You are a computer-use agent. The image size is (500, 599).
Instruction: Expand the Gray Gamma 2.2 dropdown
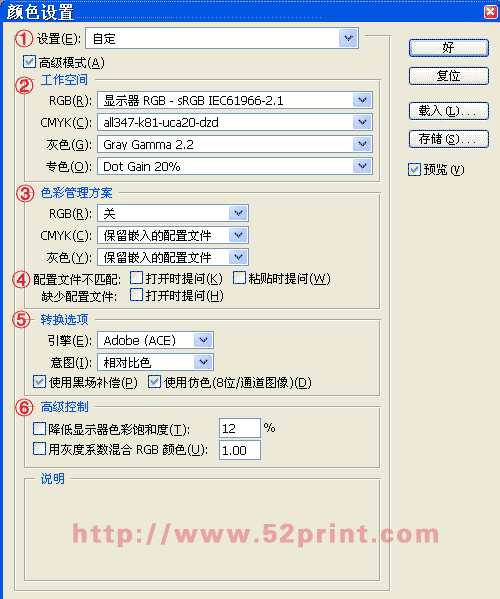point(235,144)
